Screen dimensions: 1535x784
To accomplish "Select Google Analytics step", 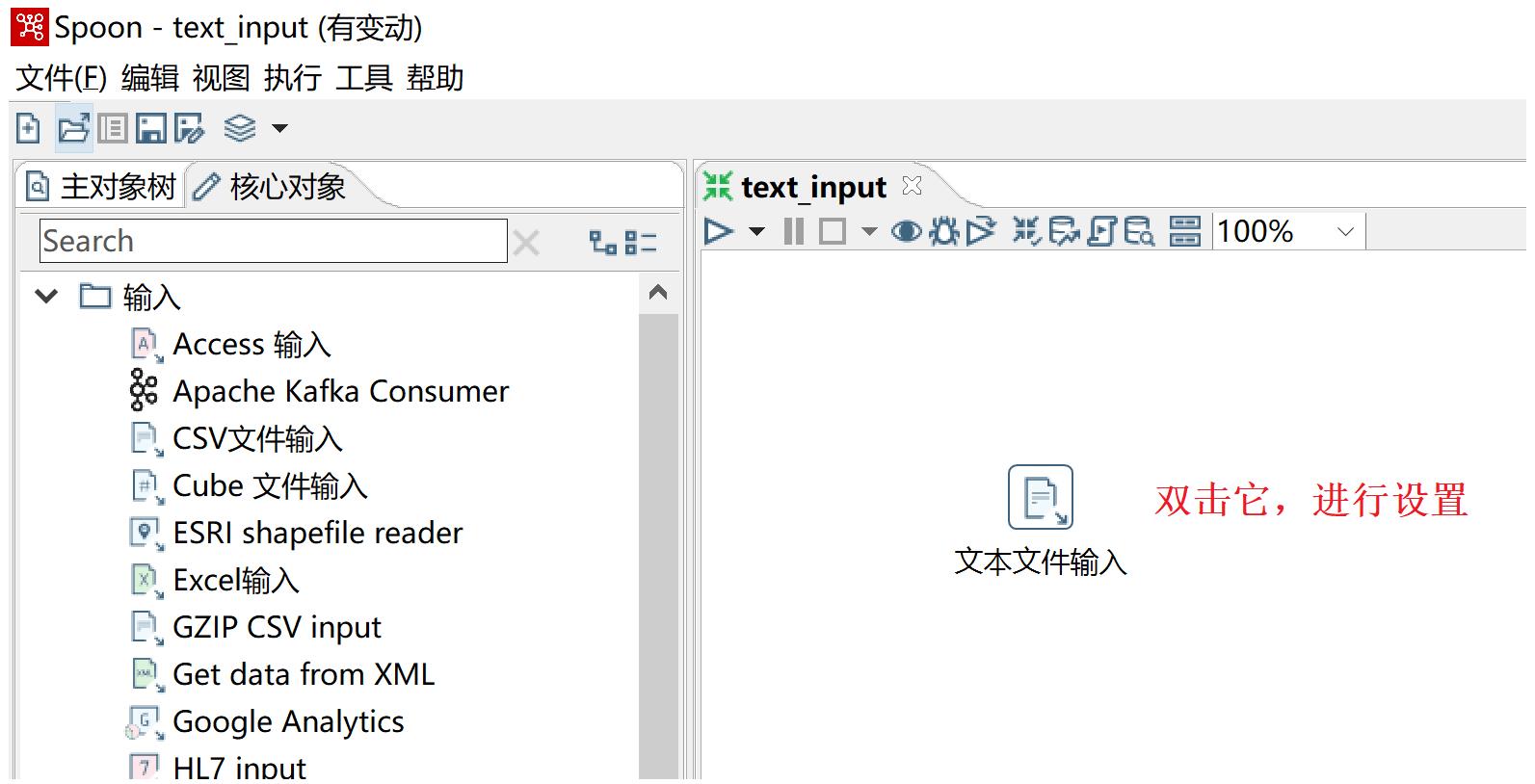I will pos(288,722).
